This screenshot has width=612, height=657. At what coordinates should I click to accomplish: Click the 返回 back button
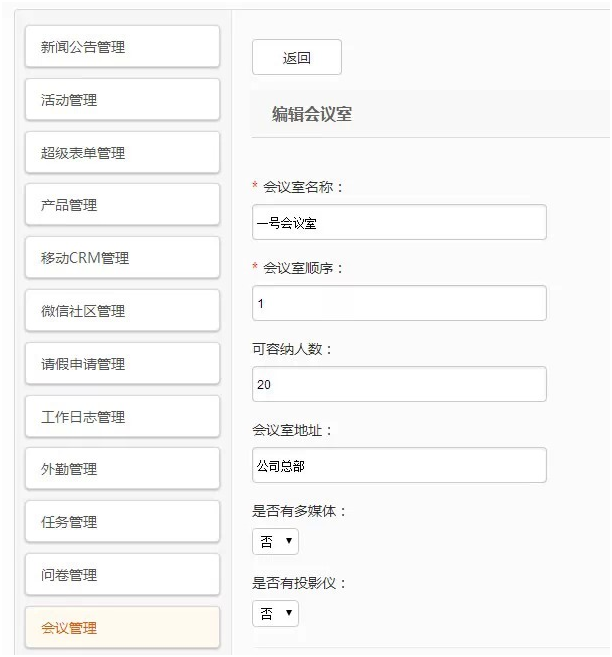[297, 57]
